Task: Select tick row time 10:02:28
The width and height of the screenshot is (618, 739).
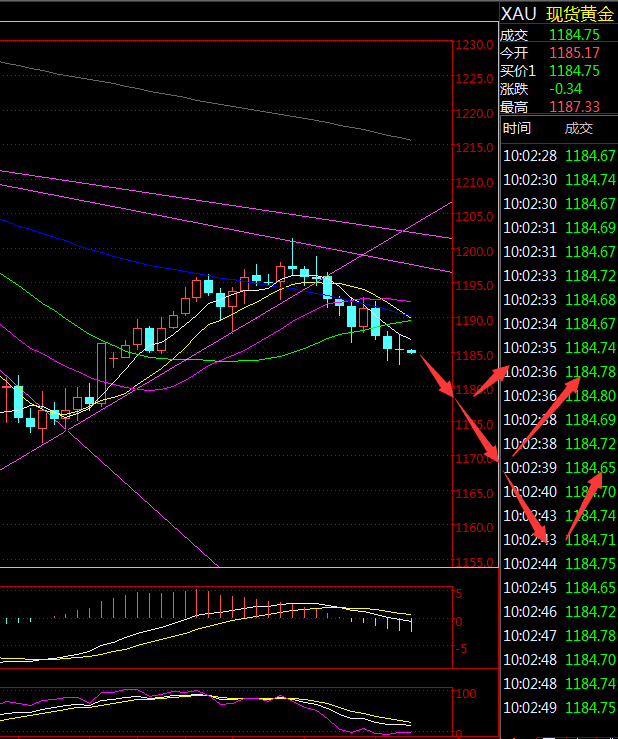Action: pyautogui.click(x=530, y=156)
